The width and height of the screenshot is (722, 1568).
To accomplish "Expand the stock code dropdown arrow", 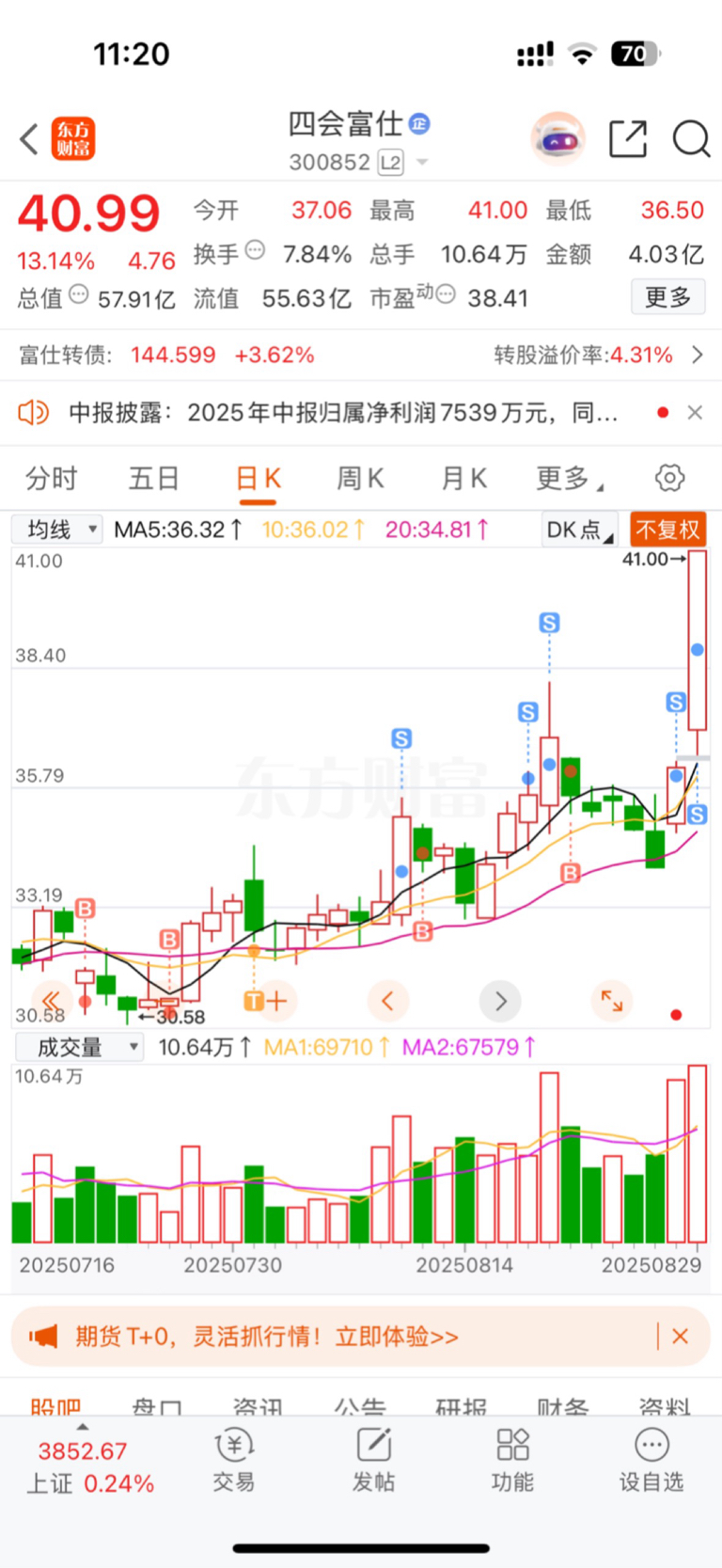I will click(x=422, y=163).
